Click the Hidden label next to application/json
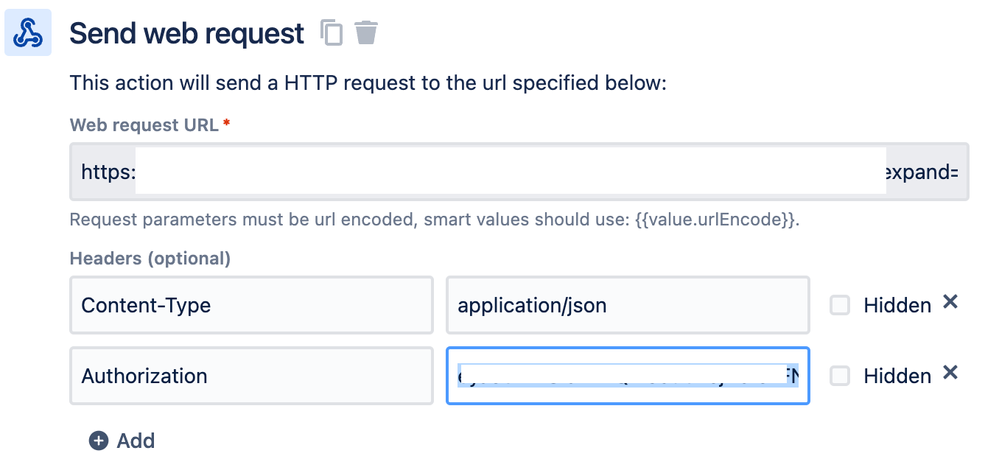This screenshot has width=999, height=473. tap(897, 306)
